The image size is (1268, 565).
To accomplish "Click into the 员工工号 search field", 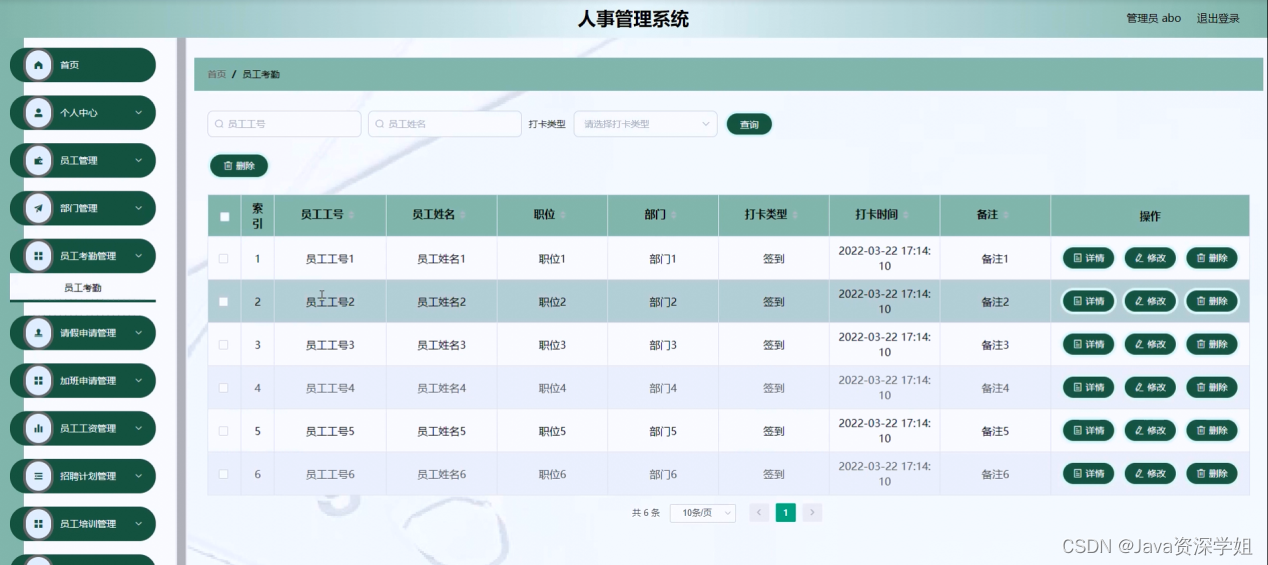I will [284, 124].
